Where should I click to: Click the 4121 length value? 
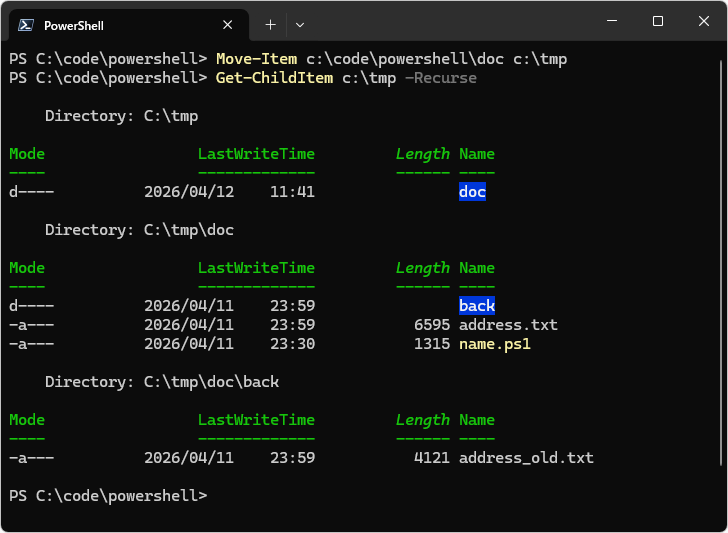[x=432, y=458]
